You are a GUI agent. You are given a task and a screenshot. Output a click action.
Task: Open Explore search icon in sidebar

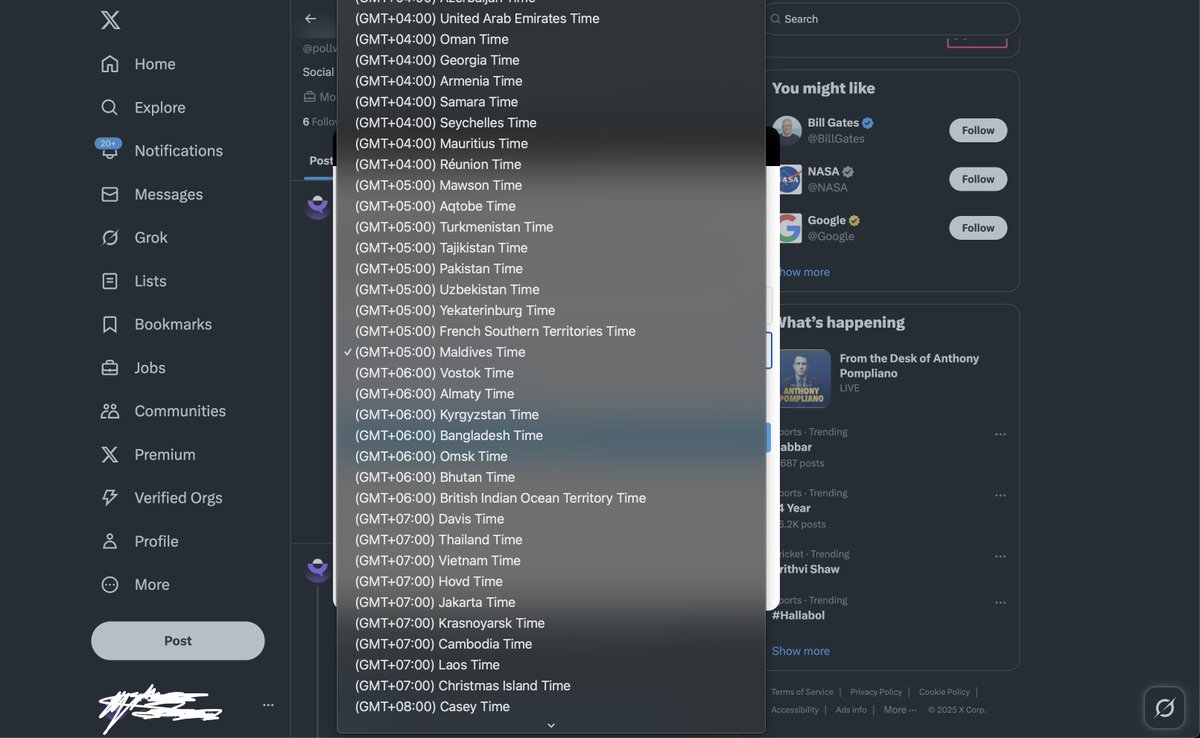(x=110, y=107)
